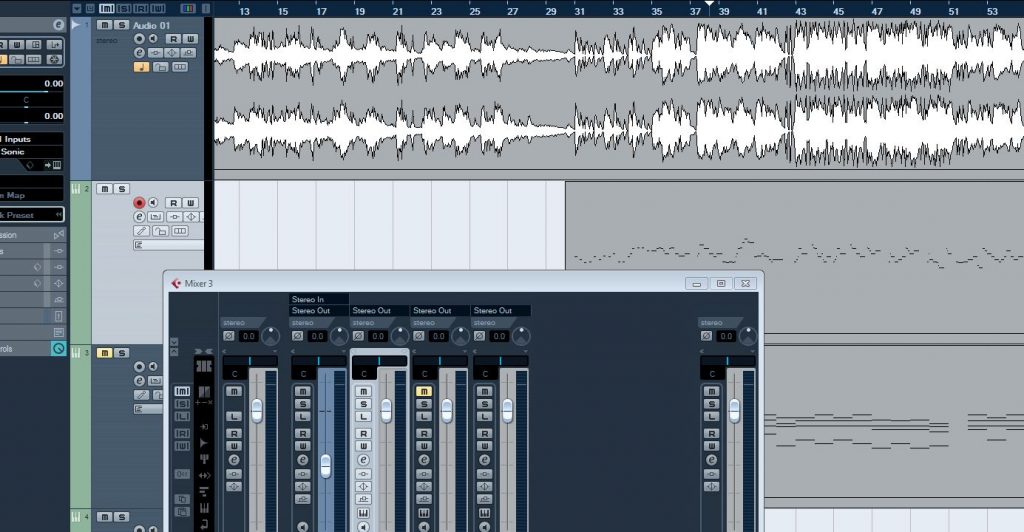Enable Read automation on Audio 01 track
Viewport: 1024px width, 532px height.
[173, 39]
